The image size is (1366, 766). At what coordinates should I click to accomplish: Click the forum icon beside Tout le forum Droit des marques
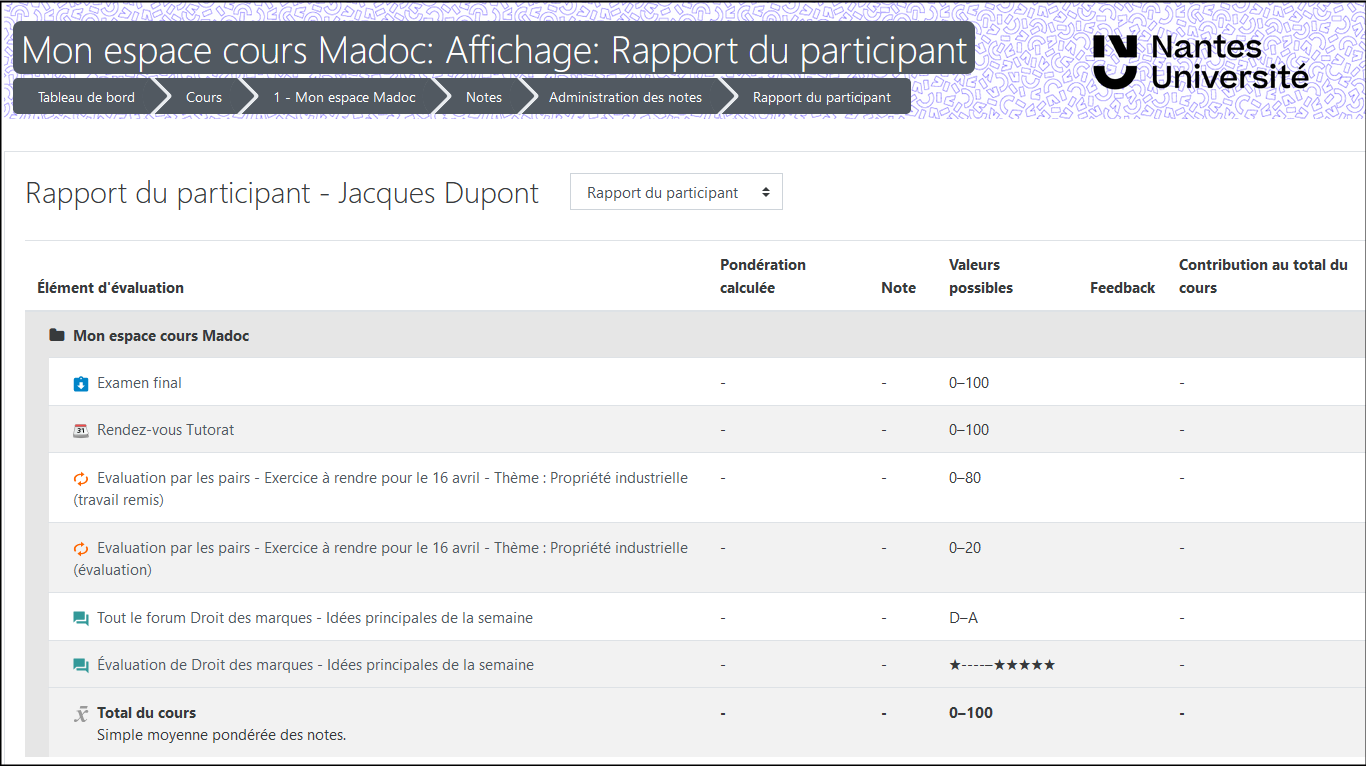coord(80,617)
